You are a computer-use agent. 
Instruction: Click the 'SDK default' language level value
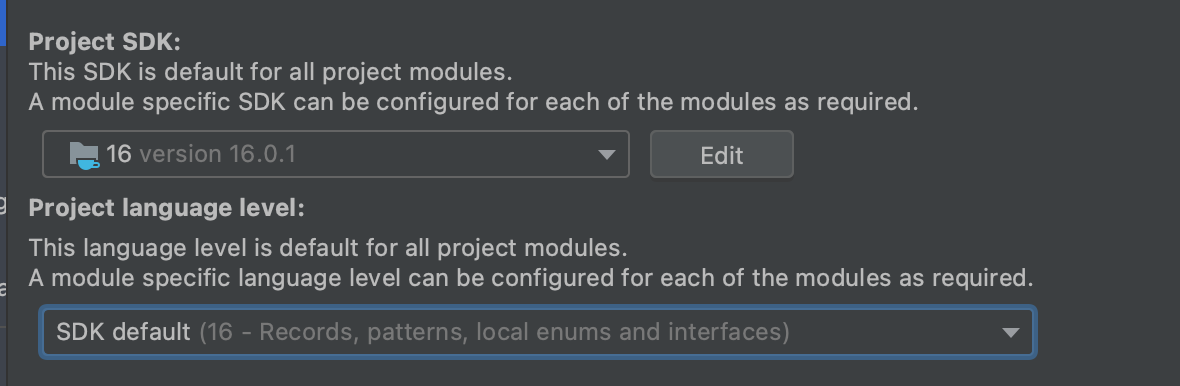(x=123, y=332)
